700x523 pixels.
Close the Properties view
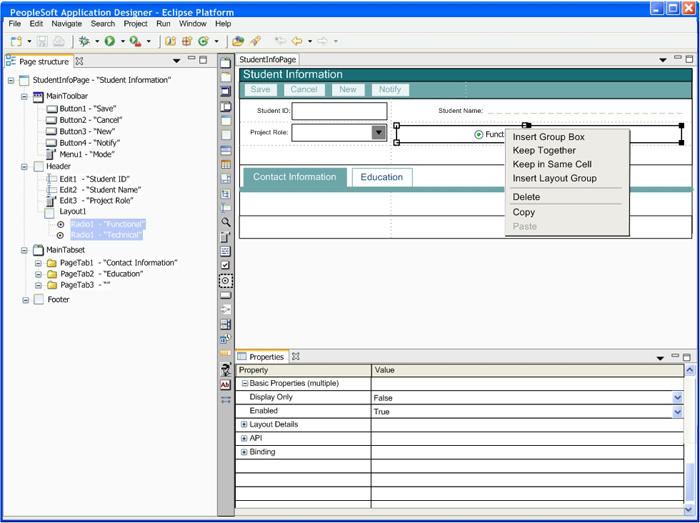(x=296, y=356)
